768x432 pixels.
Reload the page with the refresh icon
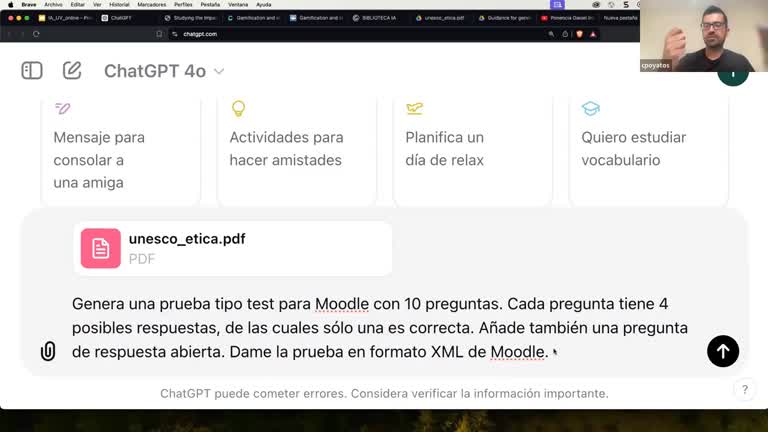tap(36, 34)
